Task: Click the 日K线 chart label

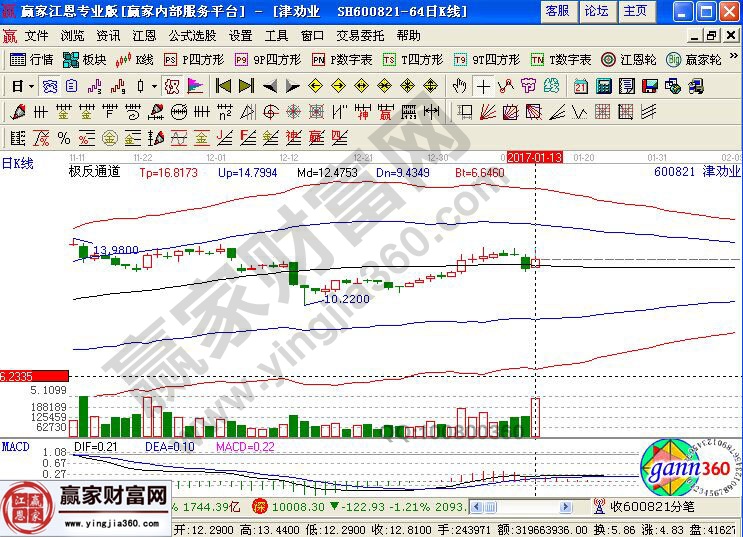Action: click(x=18, y=164)
